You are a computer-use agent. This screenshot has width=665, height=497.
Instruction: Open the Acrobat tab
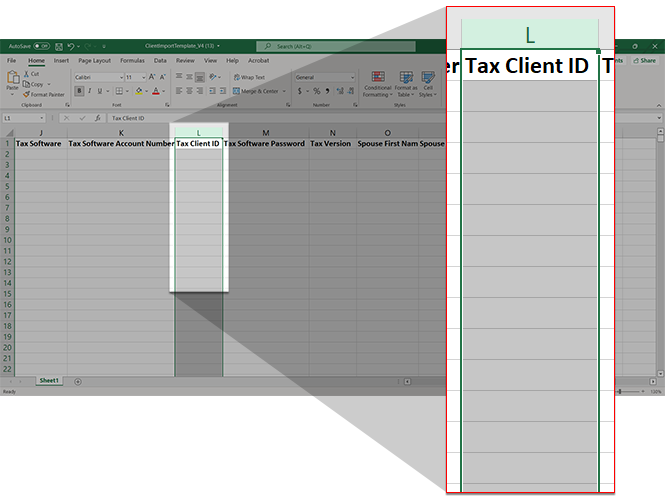coord(259,61)
